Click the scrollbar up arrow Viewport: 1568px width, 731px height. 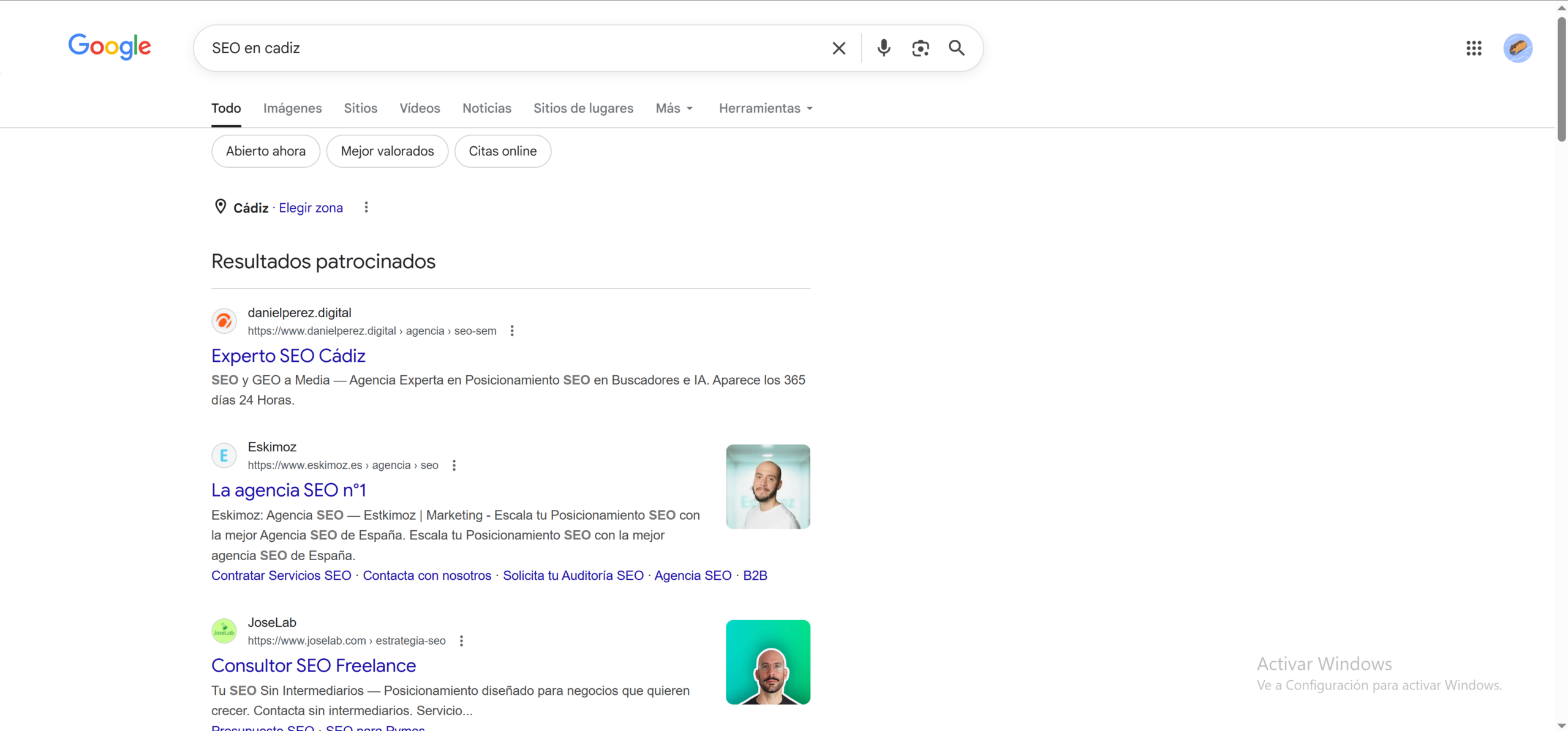[1561, 7]
